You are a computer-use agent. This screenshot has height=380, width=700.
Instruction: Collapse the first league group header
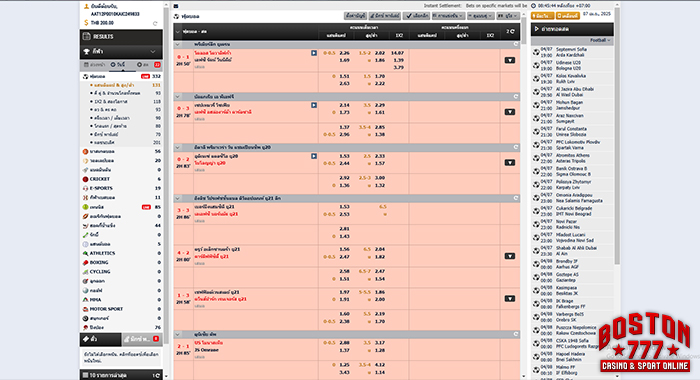178,45
